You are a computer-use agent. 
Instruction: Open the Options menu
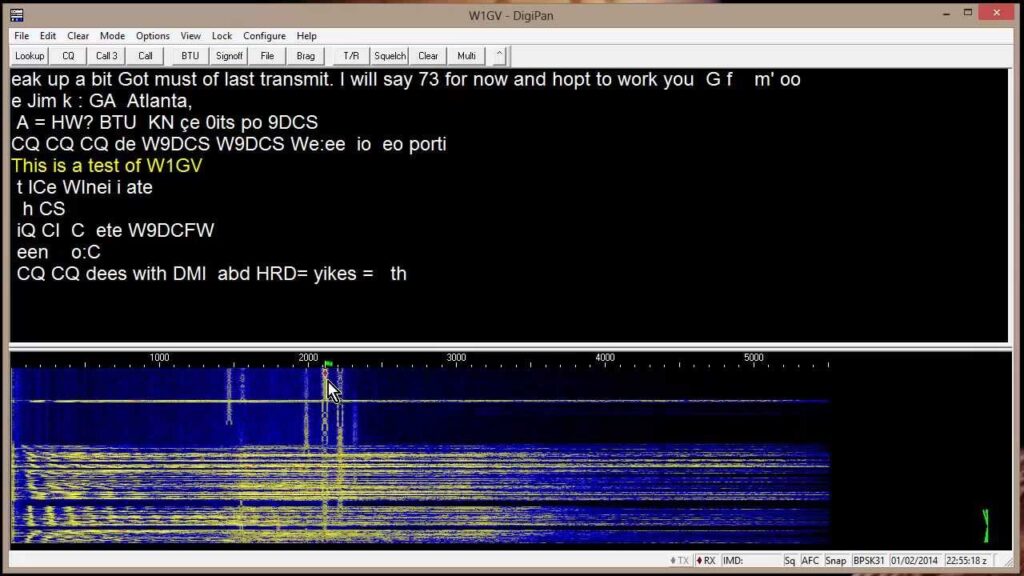[x=152, y=36]
